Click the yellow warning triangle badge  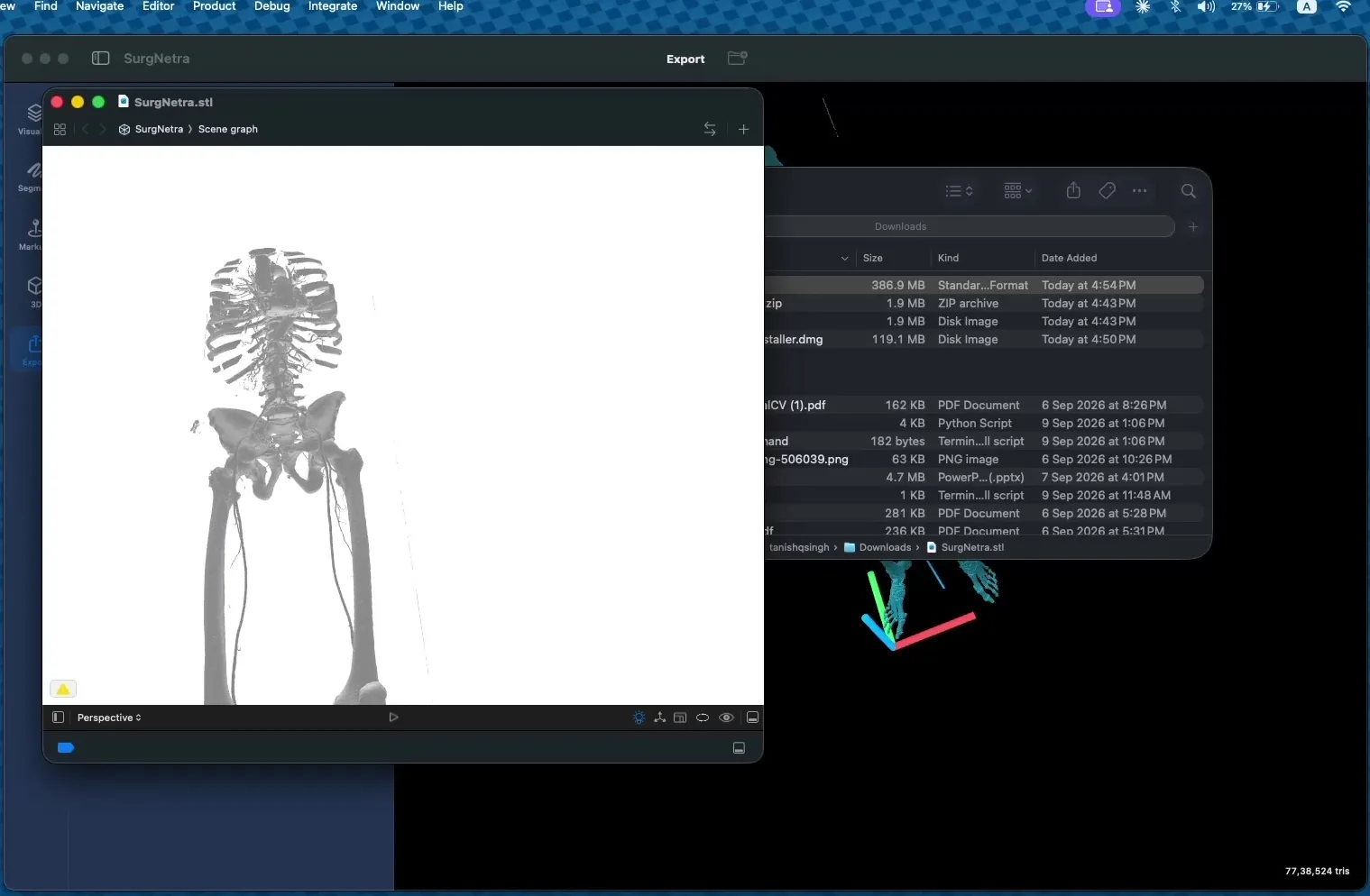pyautogui.click(x=63, y=690)
